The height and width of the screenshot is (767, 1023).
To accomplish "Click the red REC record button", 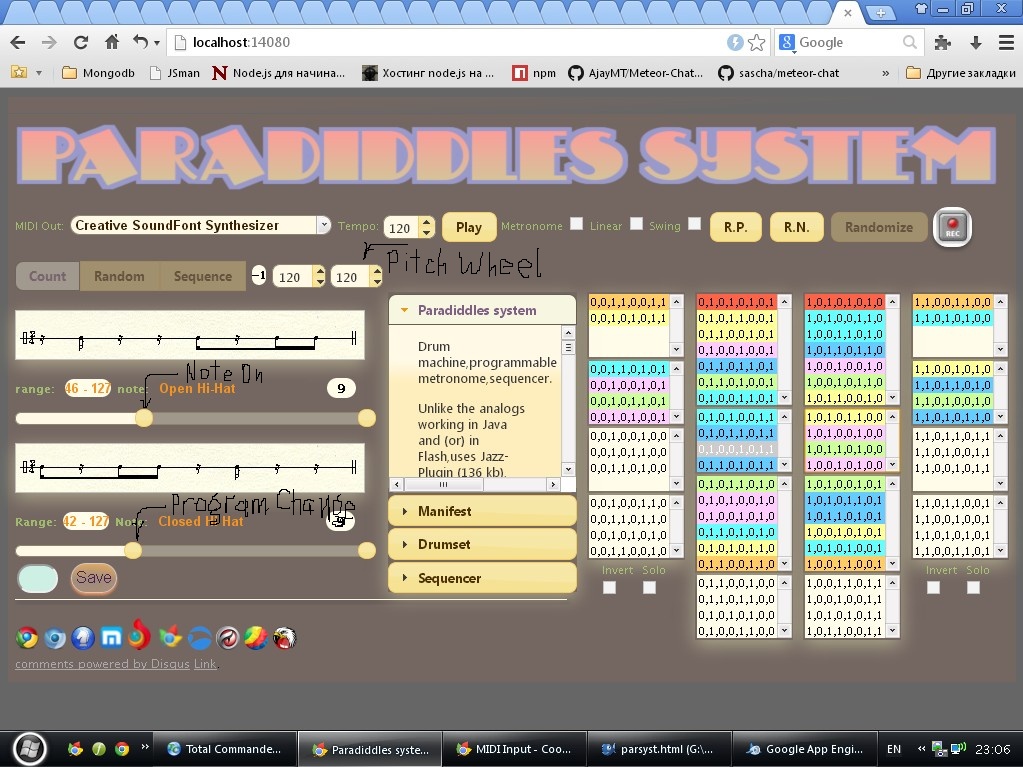I will pos(952,227).
